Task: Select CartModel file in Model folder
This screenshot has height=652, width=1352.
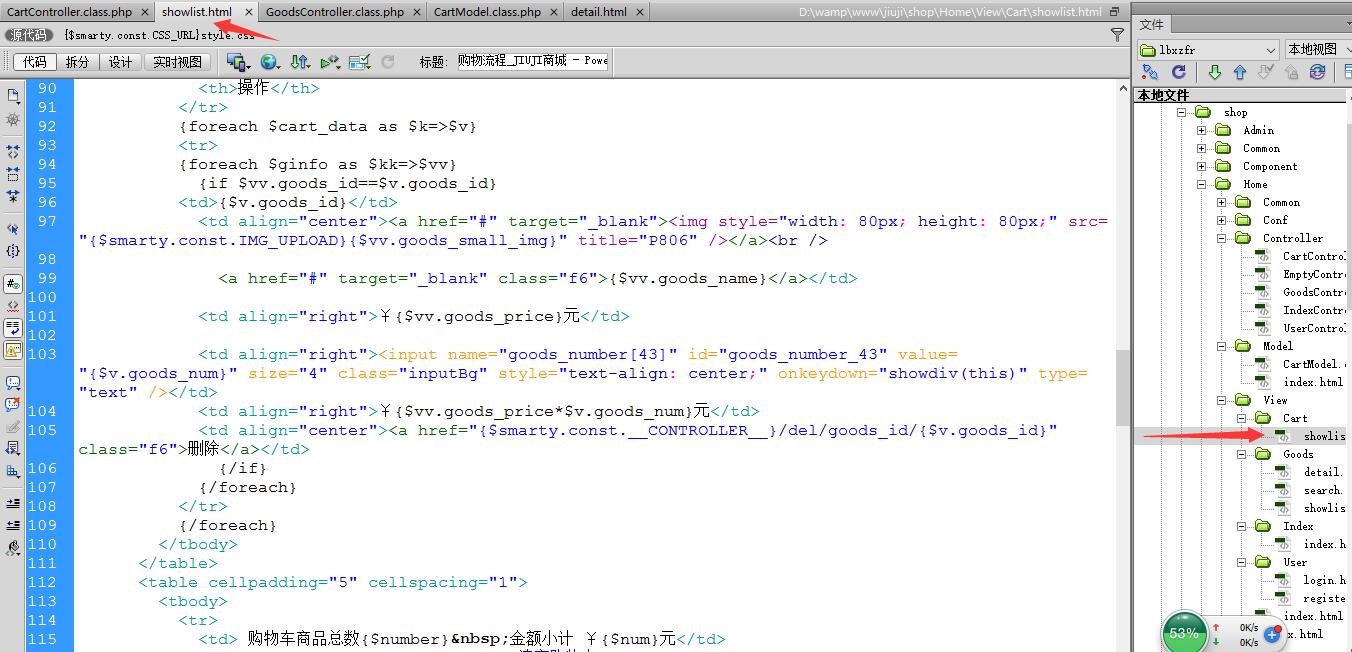Action: click(x=1314, y=364)
